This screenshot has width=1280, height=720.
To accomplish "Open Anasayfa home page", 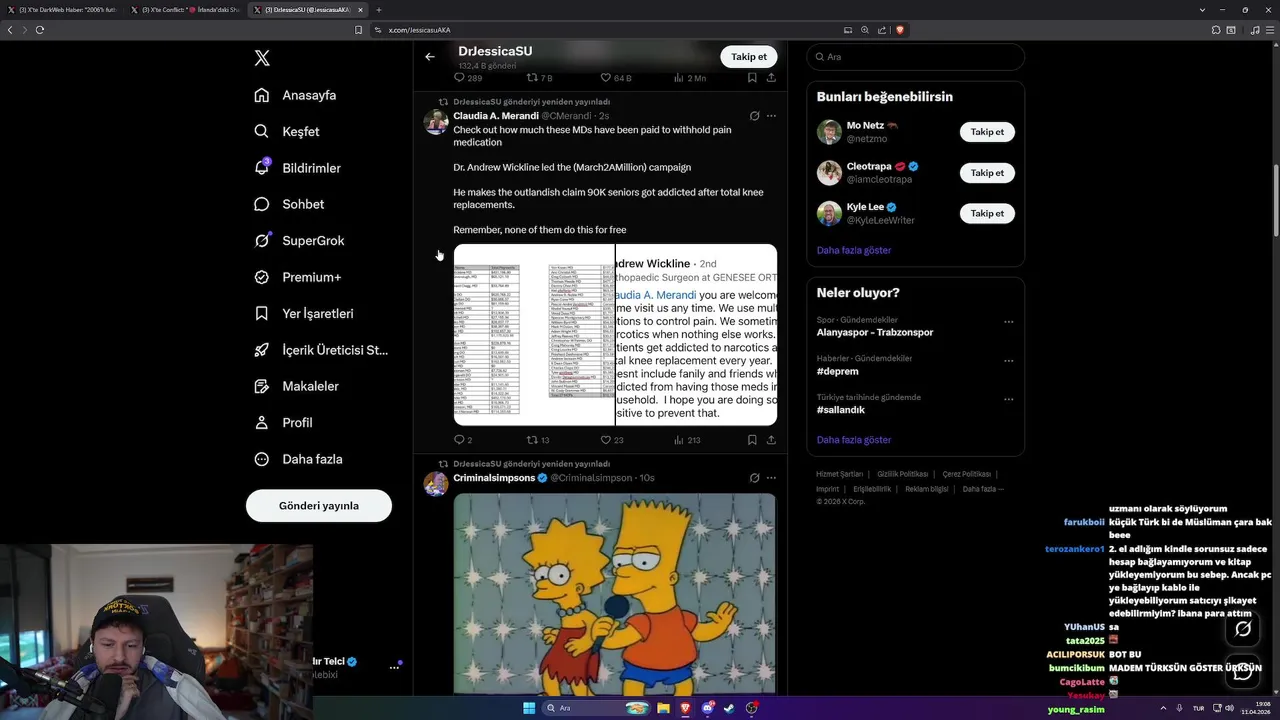I will (295, 95).
